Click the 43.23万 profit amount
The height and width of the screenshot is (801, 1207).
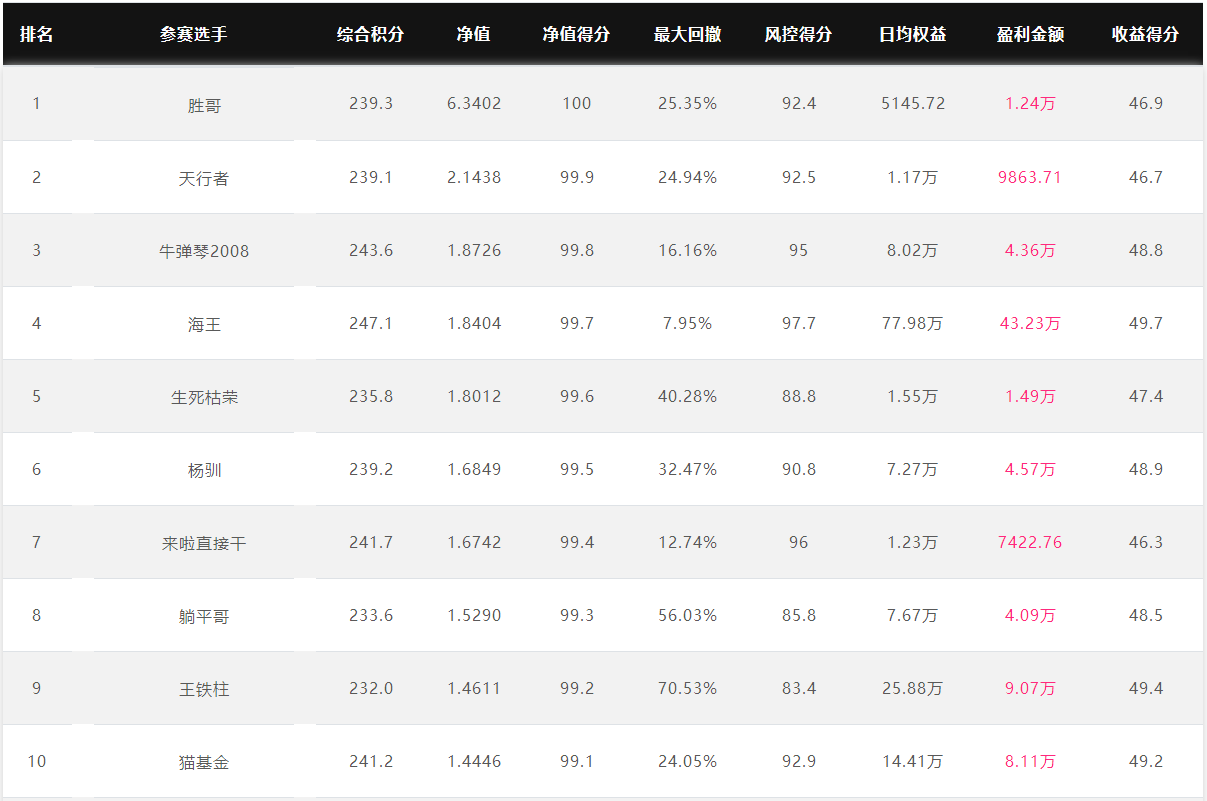tap(1030, 323)
